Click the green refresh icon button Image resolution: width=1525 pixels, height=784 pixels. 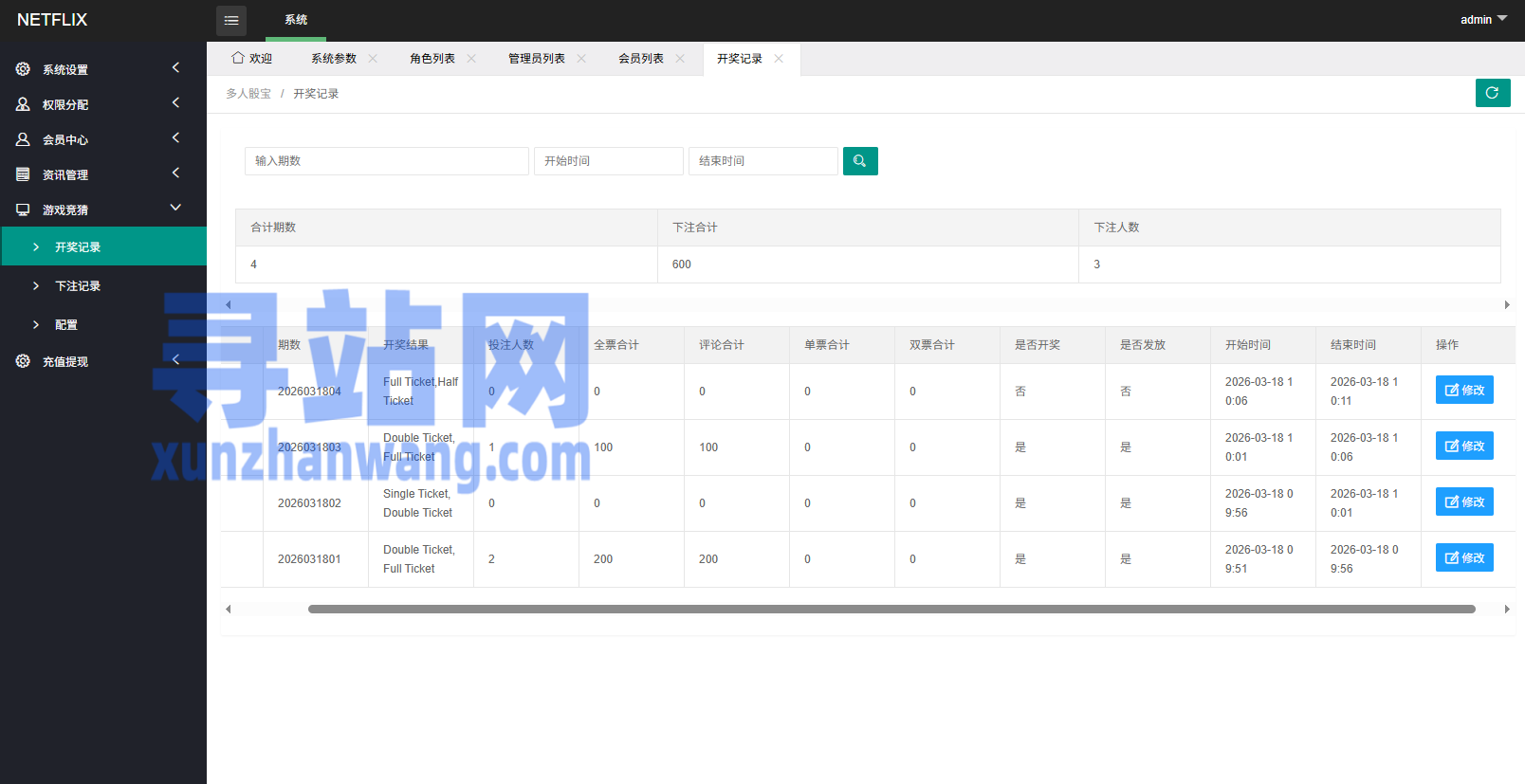pos(1492,93)
